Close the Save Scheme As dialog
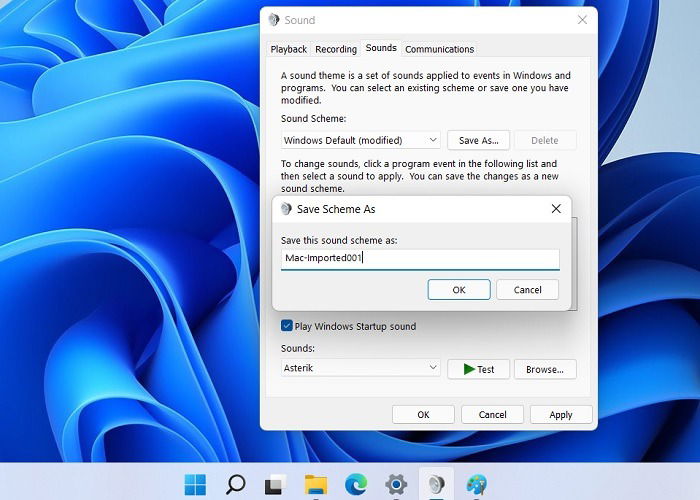This screenshot has width=700, height=500. pos(556,208)
